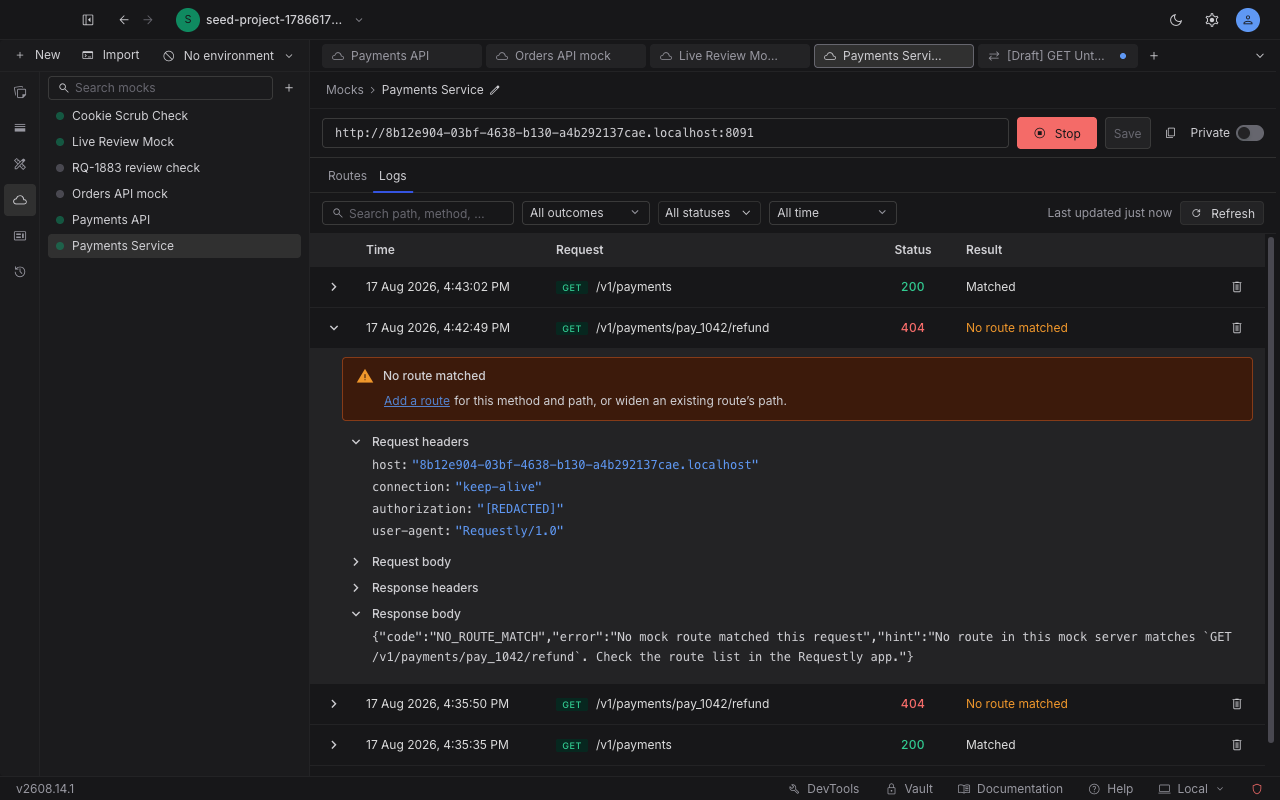Switch to the Routes tab

point(347,176)
